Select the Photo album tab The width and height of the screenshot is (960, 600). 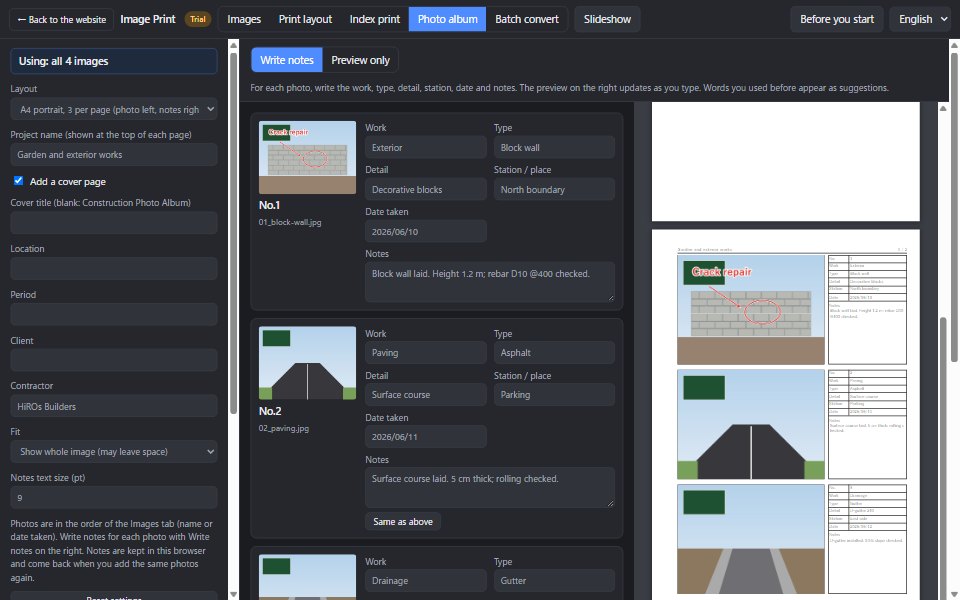click(x=448, y=19)
